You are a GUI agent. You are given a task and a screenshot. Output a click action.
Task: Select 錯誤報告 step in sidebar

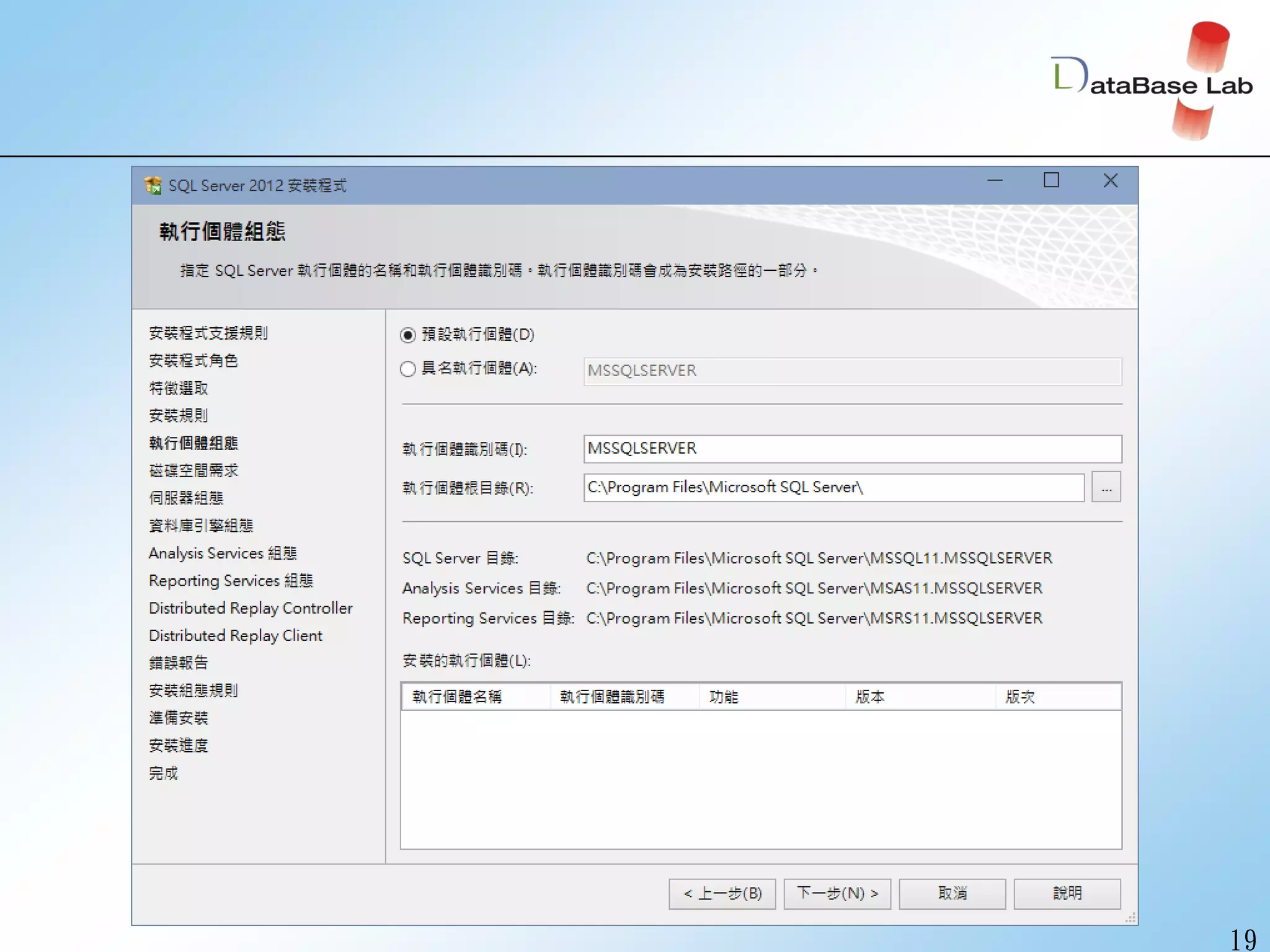click(179, 663)
